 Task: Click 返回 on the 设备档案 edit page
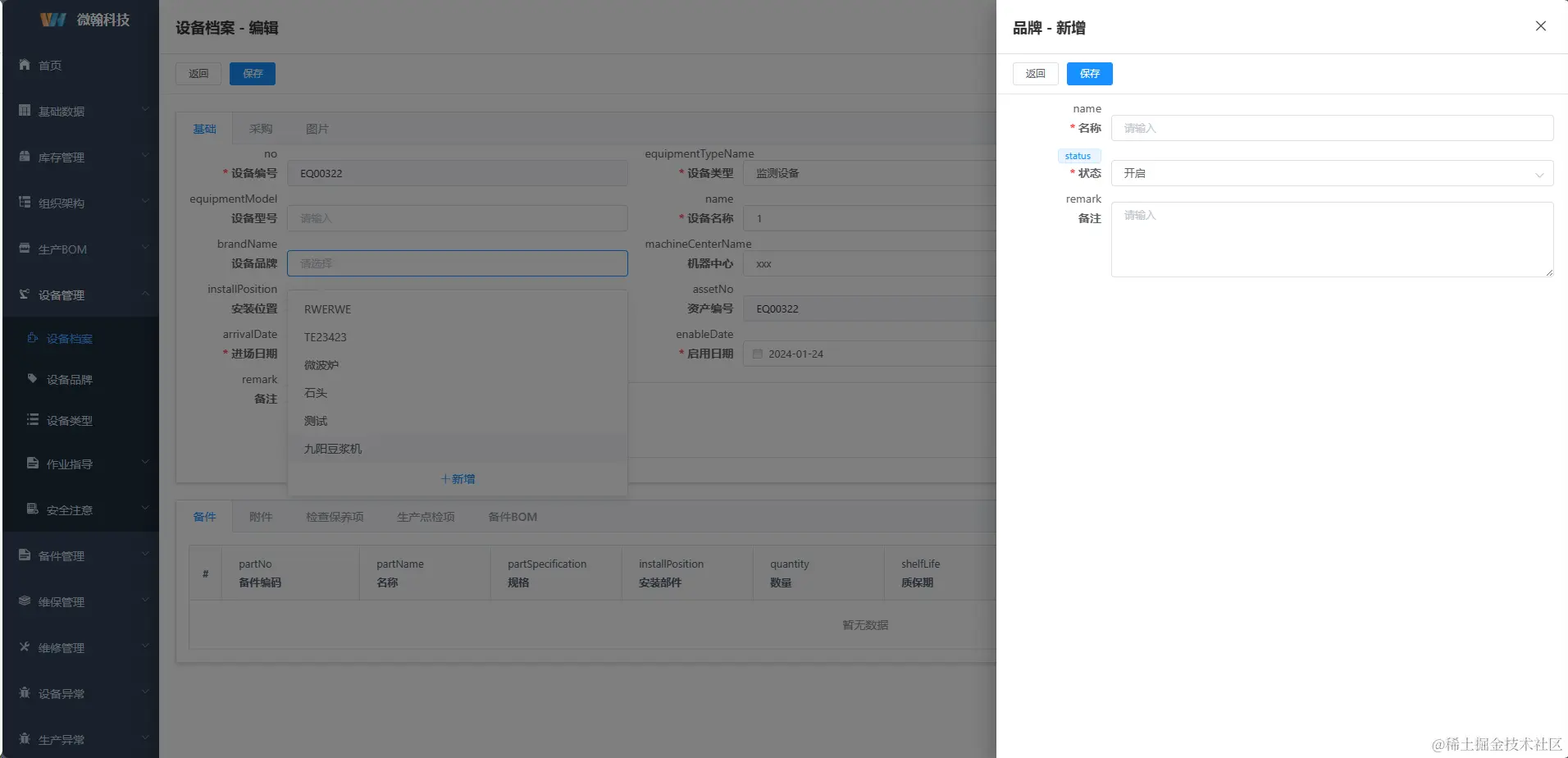(198, 74)
